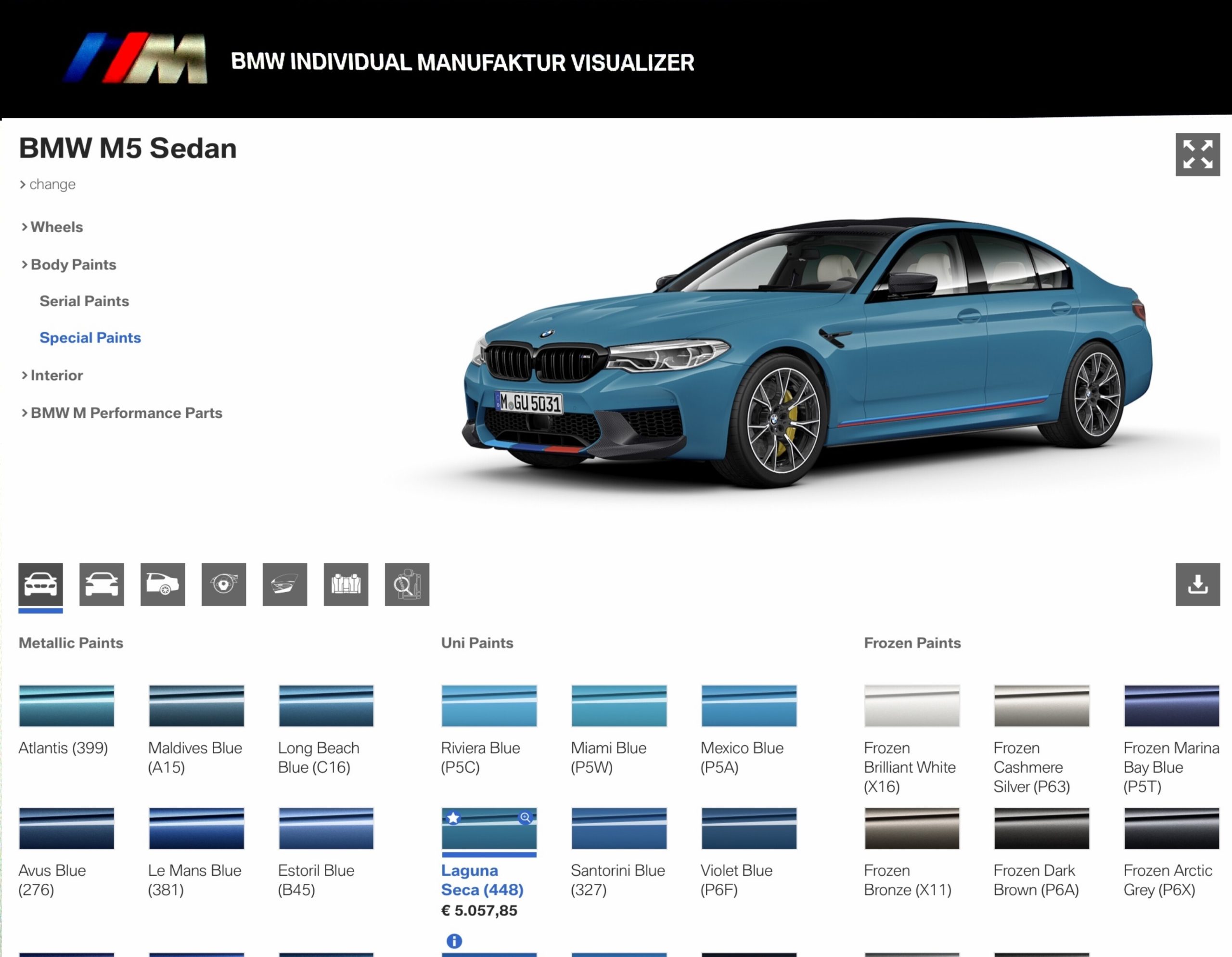1232x957 pixels.
Task: Switch to rear car view icon
Action: (163, 584)
